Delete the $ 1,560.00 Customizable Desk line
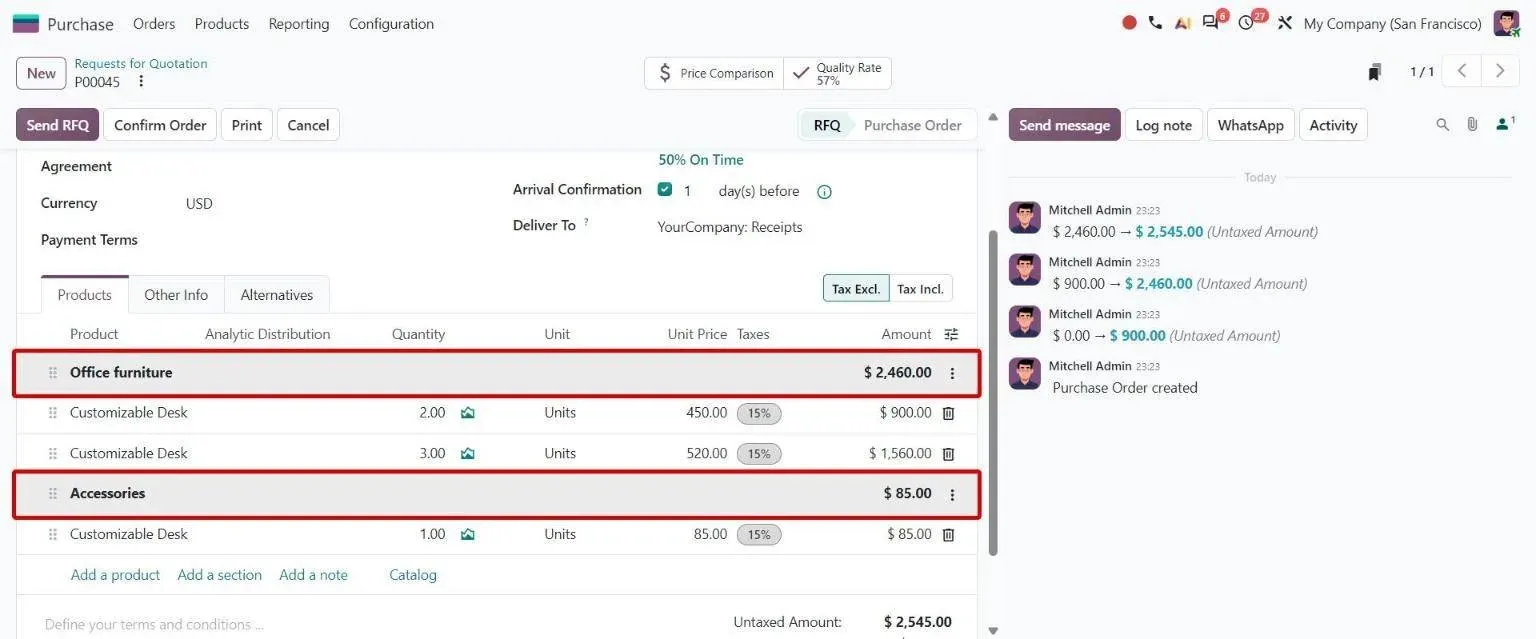The width and height of the screenshot is (1536, 639). tap(948, 454)
